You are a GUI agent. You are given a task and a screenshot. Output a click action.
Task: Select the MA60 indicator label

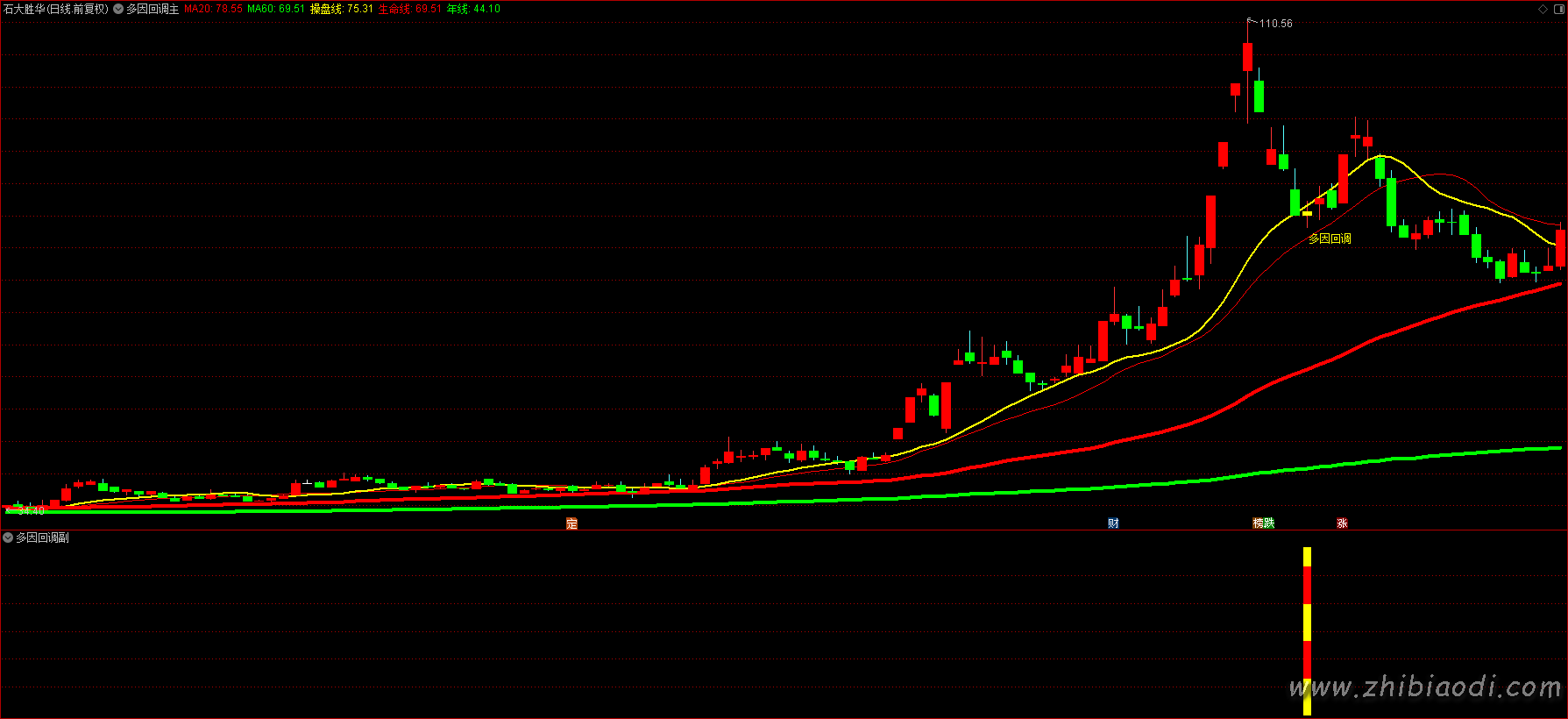point(276,9)
